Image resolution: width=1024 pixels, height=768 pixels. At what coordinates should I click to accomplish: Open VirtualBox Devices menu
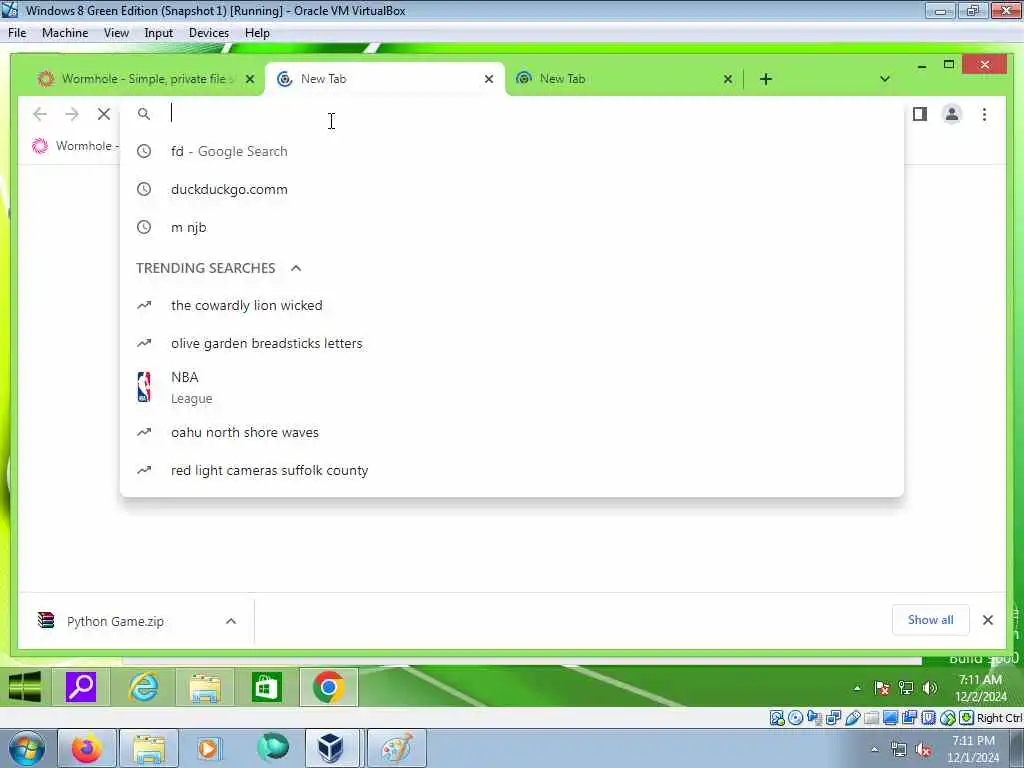coord(209,33)
